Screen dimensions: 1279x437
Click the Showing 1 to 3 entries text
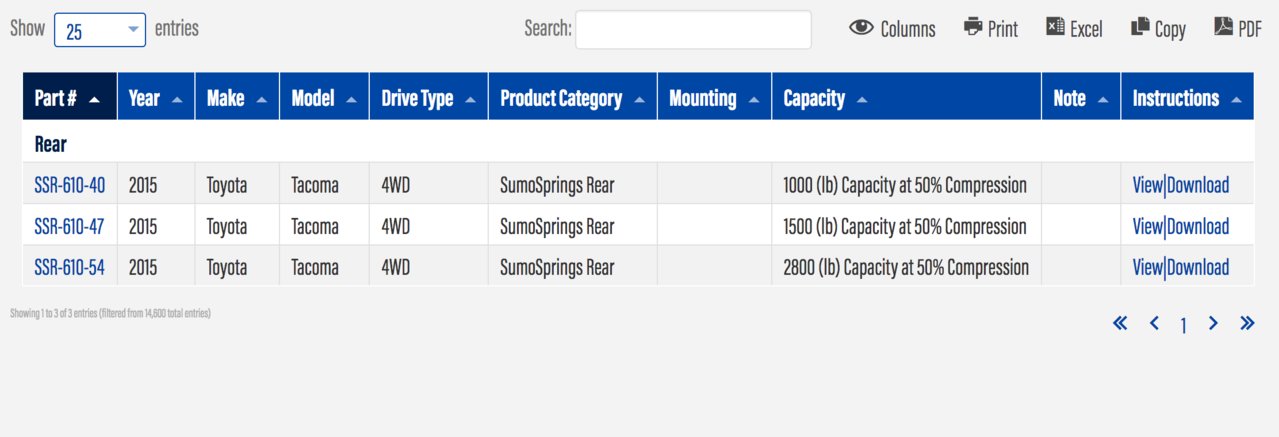pos(110,313)
